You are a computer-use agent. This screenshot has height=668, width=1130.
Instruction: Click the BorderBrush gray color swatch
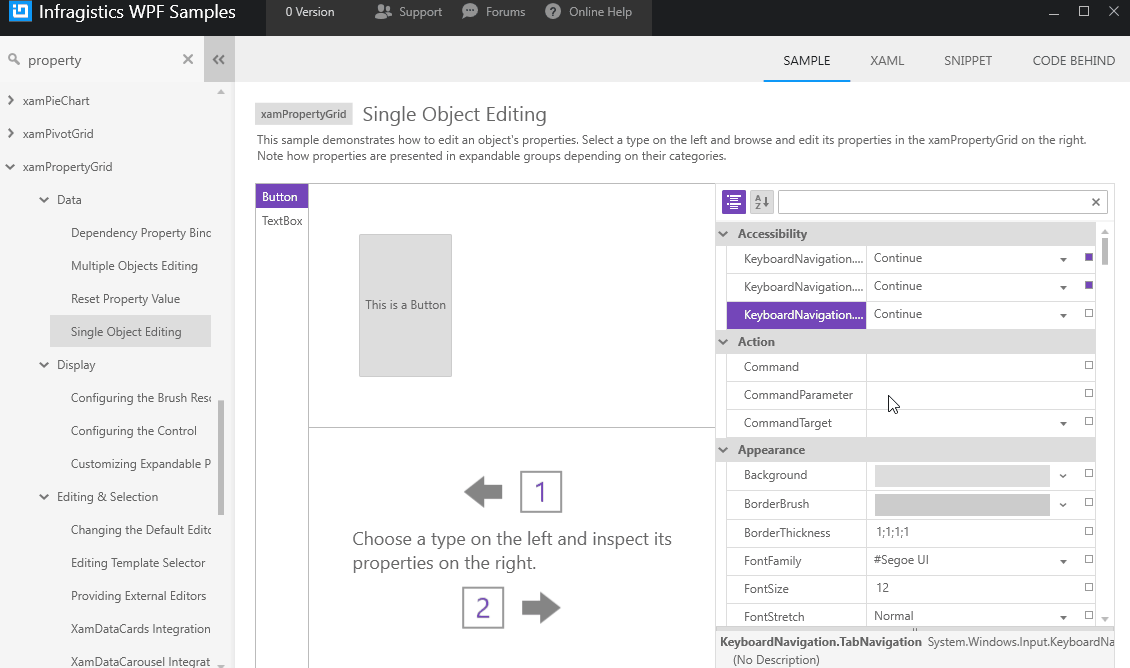(x=960, y=504)
